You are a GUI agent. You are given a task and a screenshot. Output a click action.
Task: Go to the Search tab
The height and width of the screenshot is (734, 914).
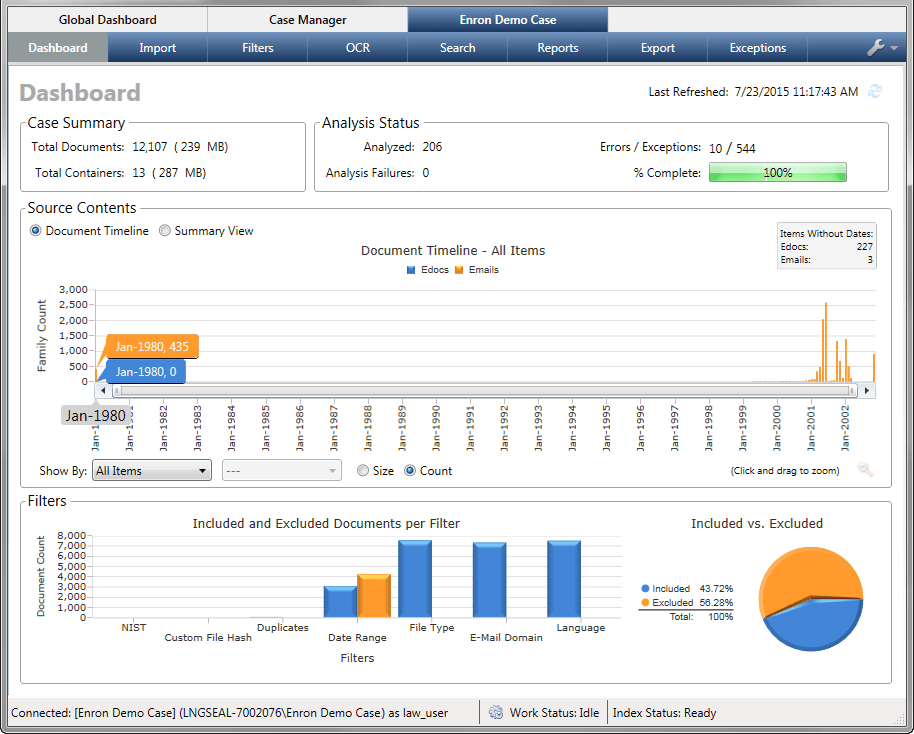[x=458, y=48]
